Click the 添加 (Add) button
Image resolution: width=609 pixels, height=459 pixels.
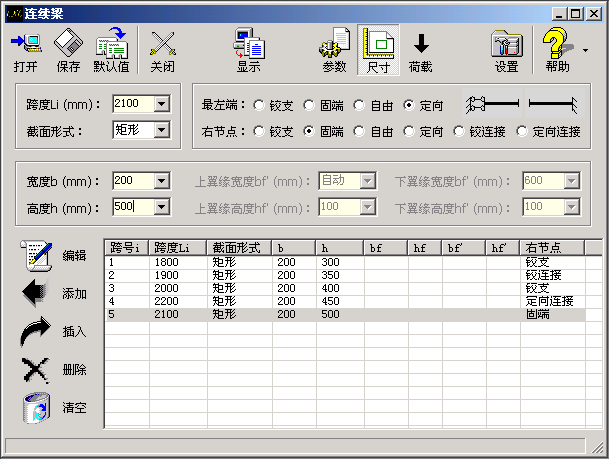[x=36, y=293]
